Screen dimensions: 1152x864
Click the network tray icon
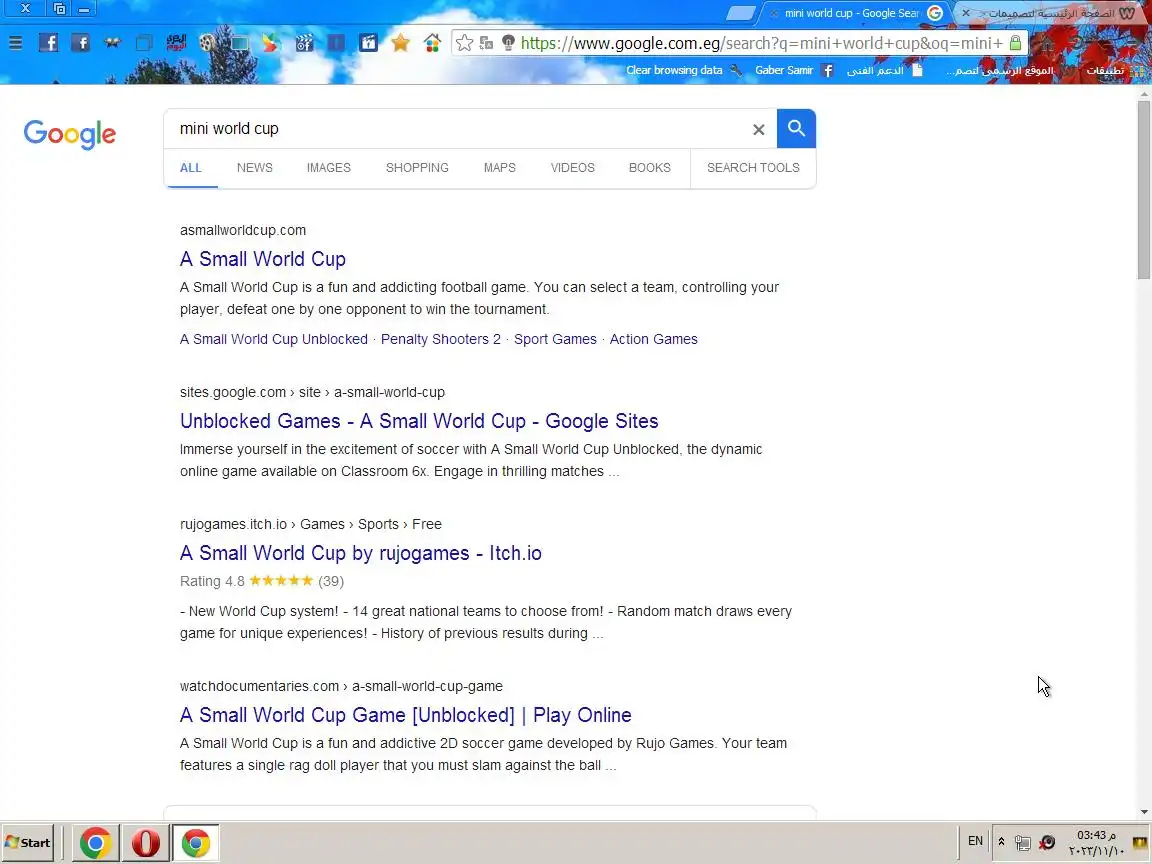pyautogui.click(x=1022, y=843)
